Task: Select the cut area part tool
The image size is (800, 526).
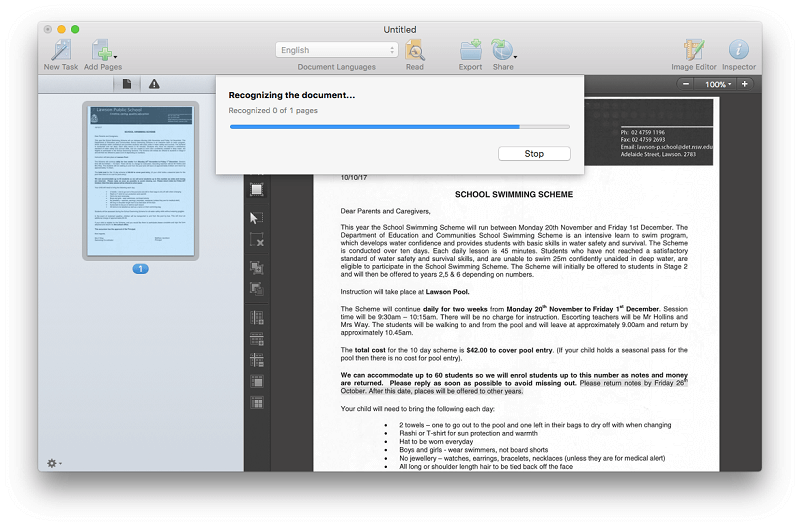Action: [x=257, y=289]
